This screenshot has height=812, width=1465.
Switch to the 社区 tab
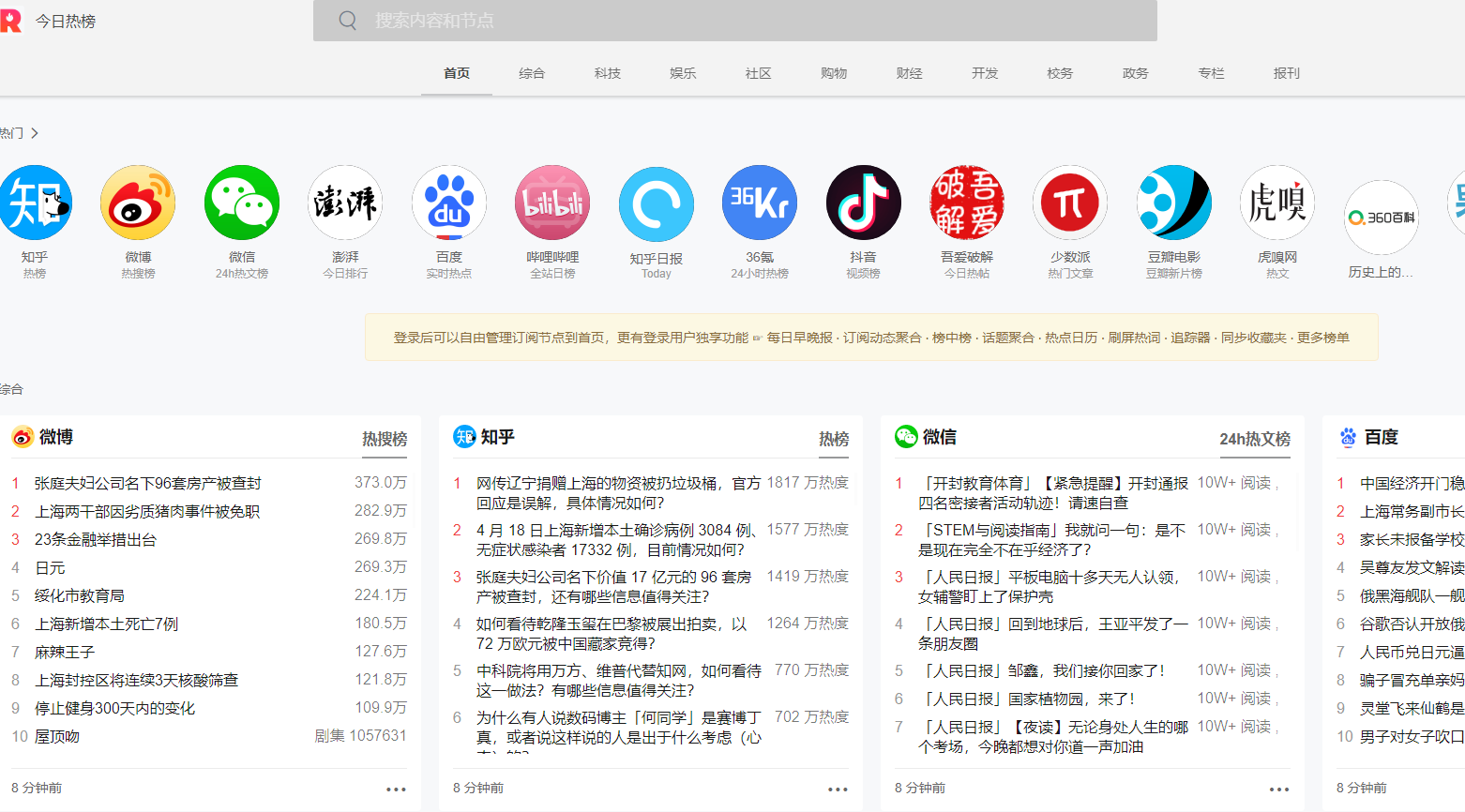[x=758, y=73]
